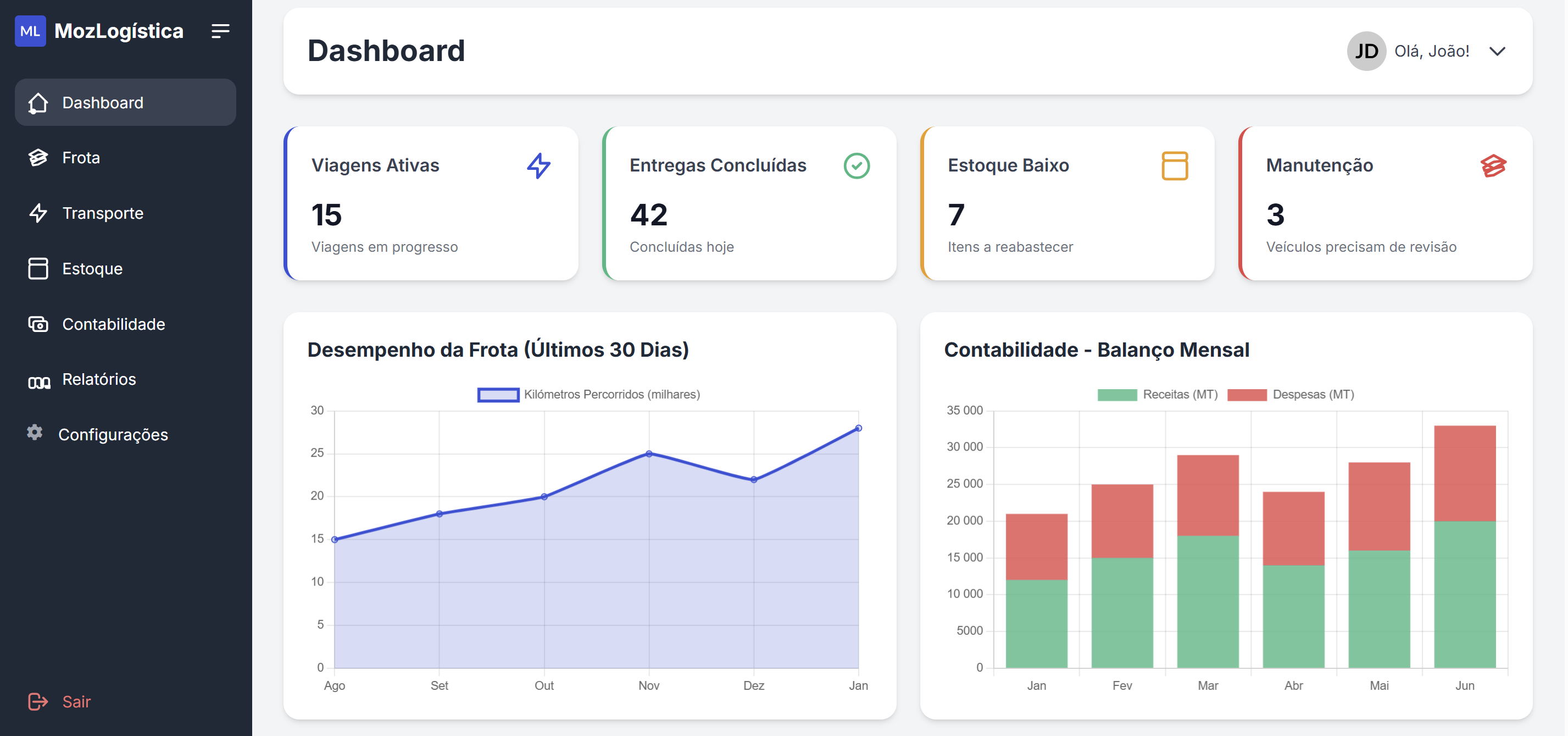Click the box icon on Estoque Baixo card
1568x736 pixels.
point(1174,165)
